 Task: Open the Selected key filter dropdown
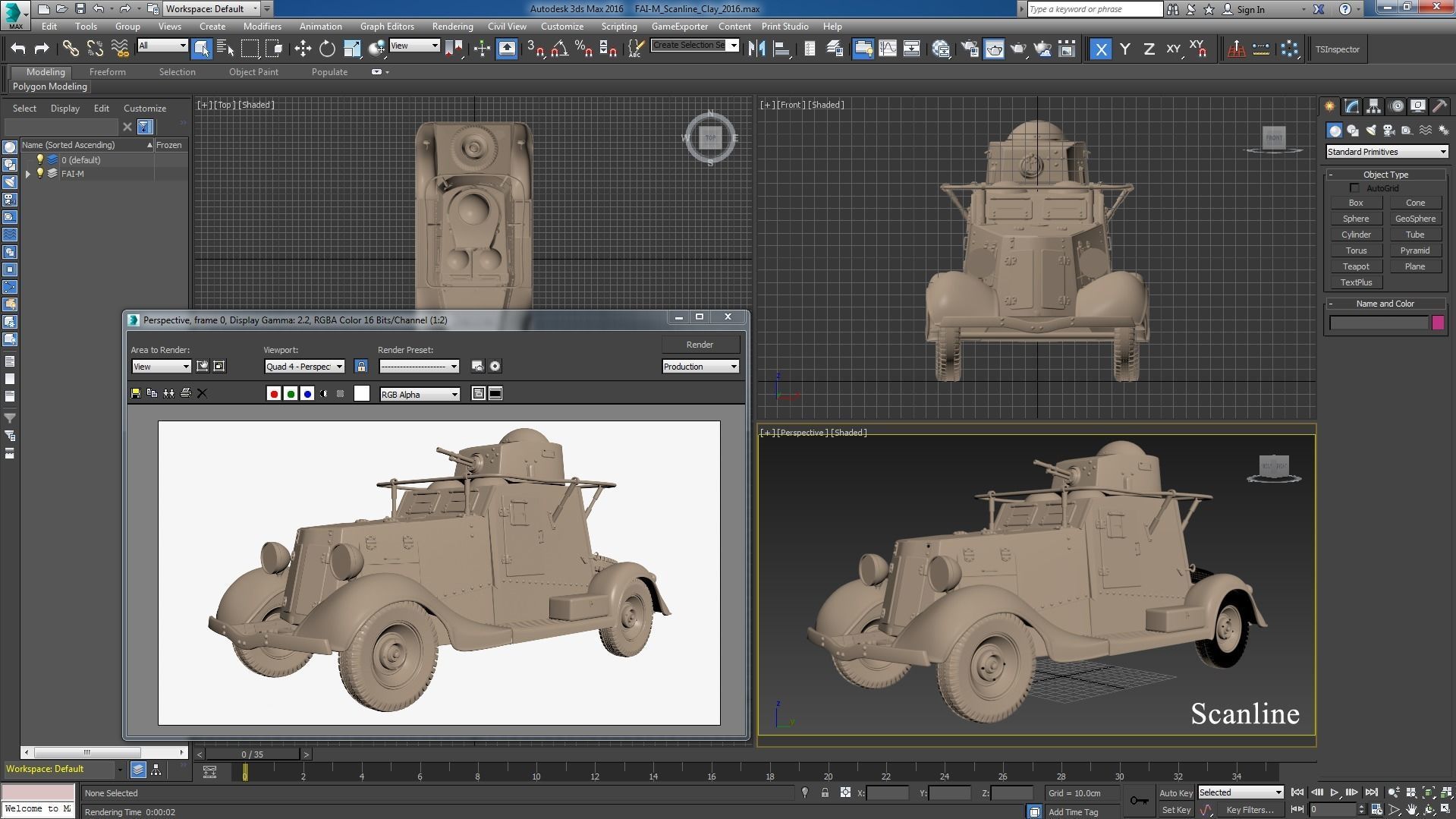click(x=1241, y=792)
